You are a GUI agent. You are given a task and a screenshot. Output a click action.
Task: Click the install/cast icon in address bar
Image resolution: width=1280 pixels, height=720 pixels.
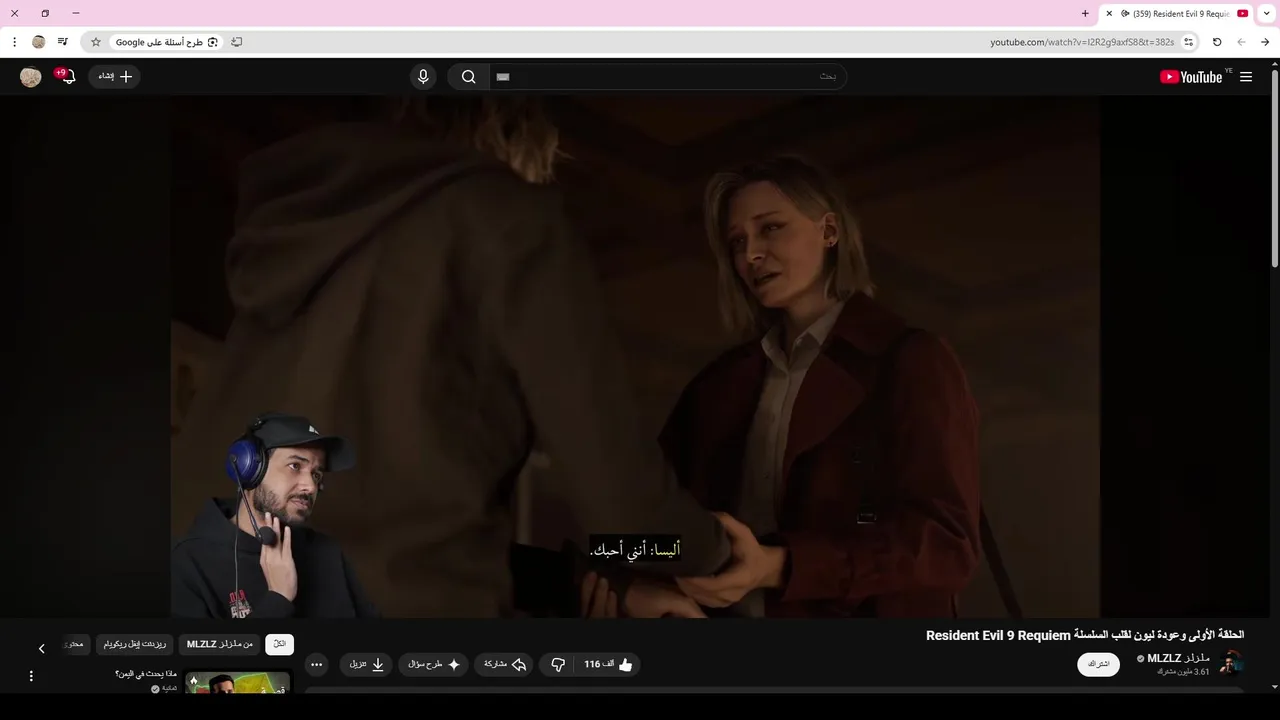pyautogui.click(x=237, y=42)
